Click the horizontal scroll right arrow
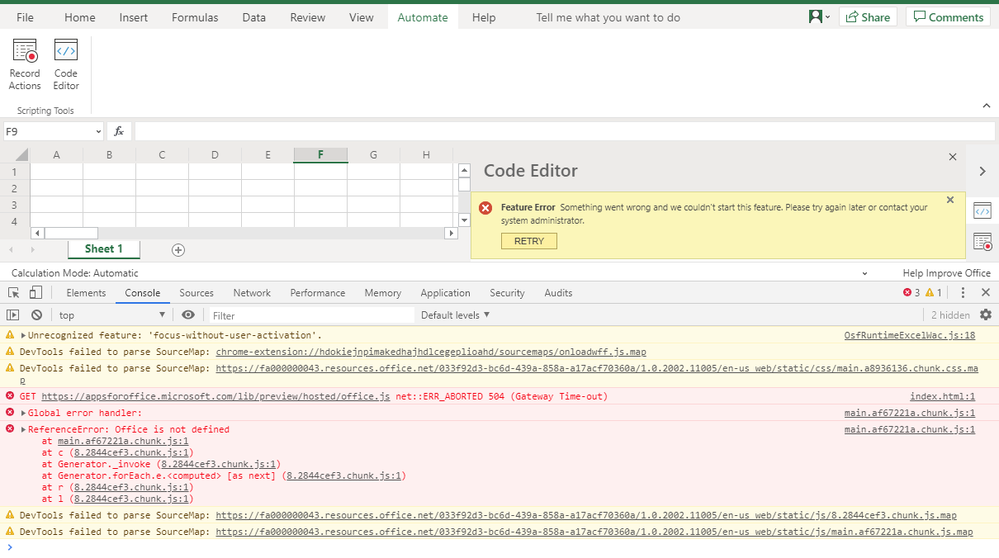This screenshot has width=999, height=558. click(x=451, y=233)
